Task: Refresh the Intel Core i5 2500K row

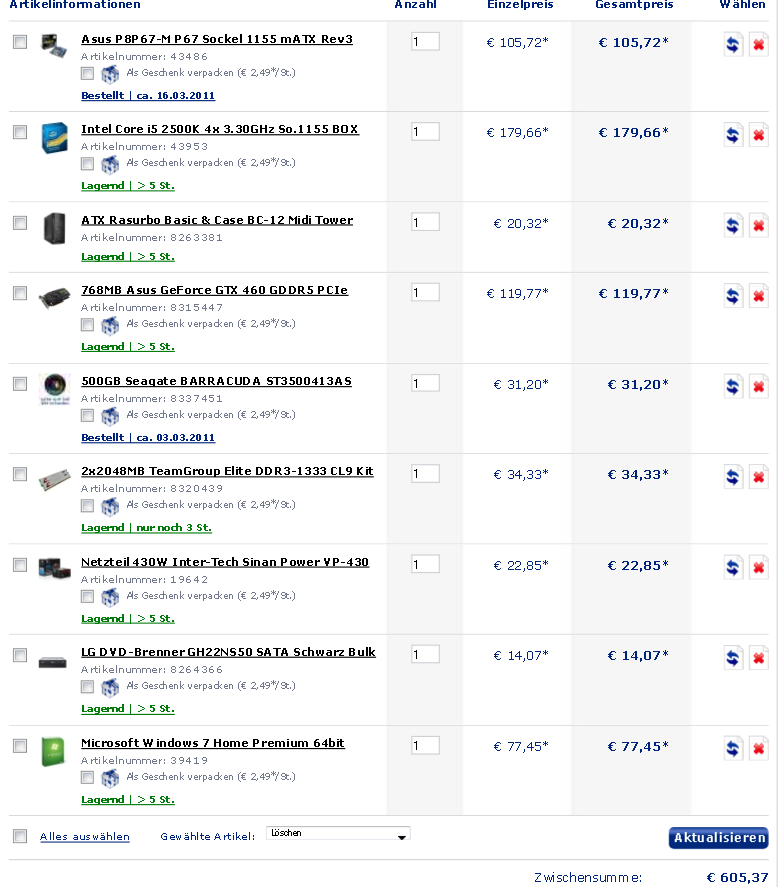Action: click(x=733, y=135)
